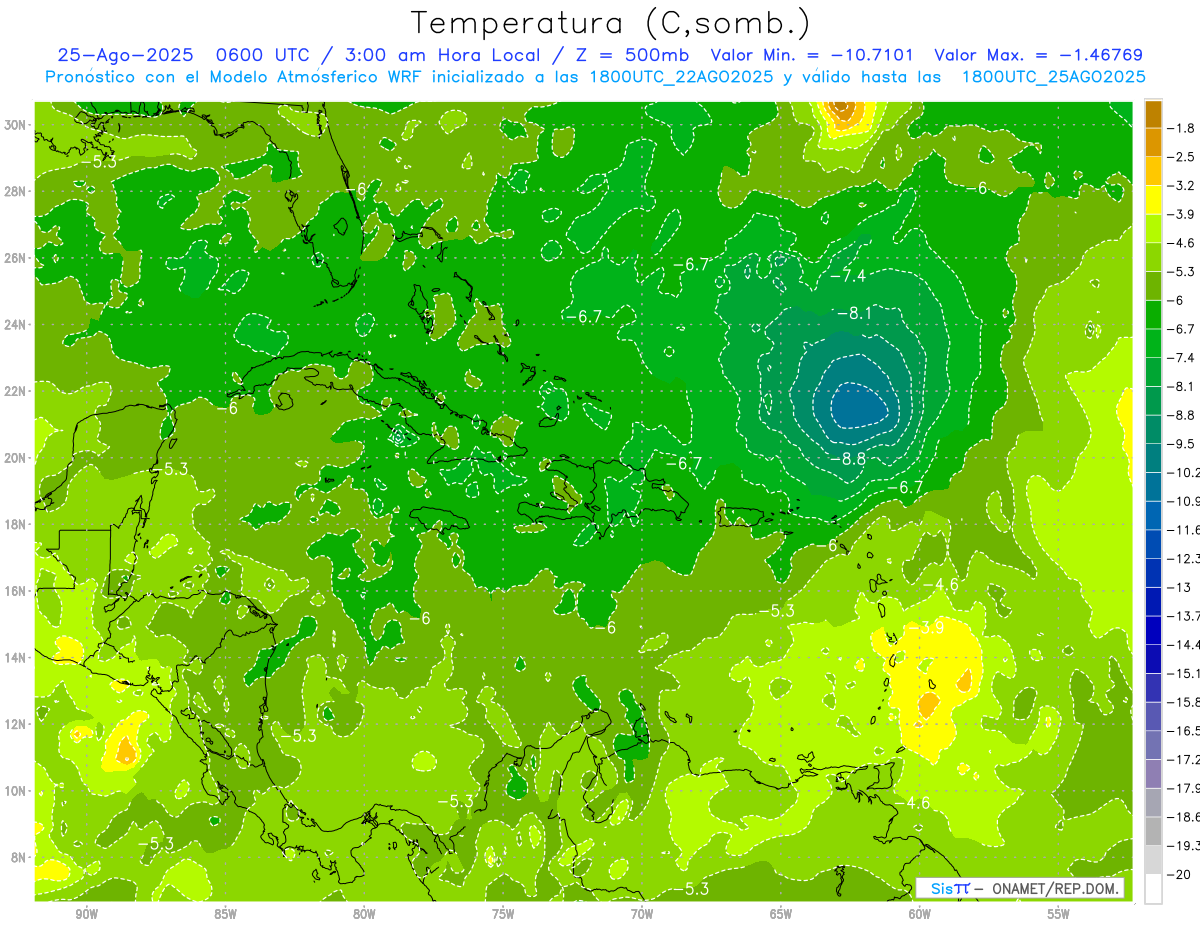Screen dimensions: 1200x927
Task: Click the "85W" longitude axis label
Action: click(x=225, y=914)
